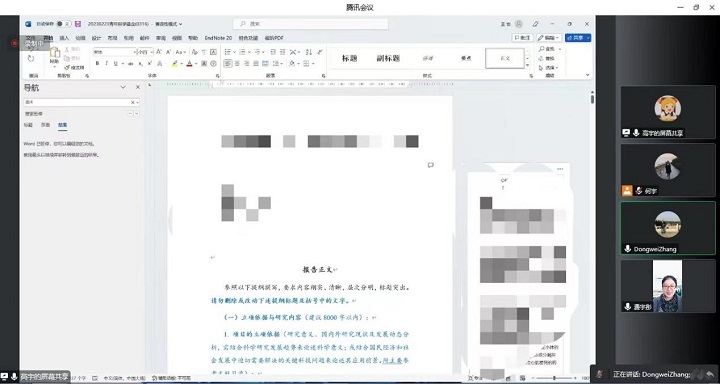Click the Save icon in title bar
Viewport: 720px width, 384px height.
coord(78,24)
